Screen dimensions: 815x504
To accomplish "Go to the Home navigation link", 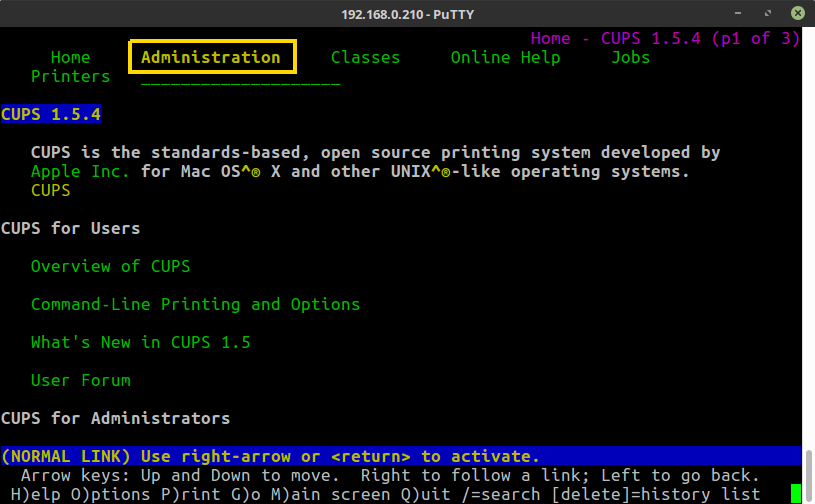I will coord(70,57).
